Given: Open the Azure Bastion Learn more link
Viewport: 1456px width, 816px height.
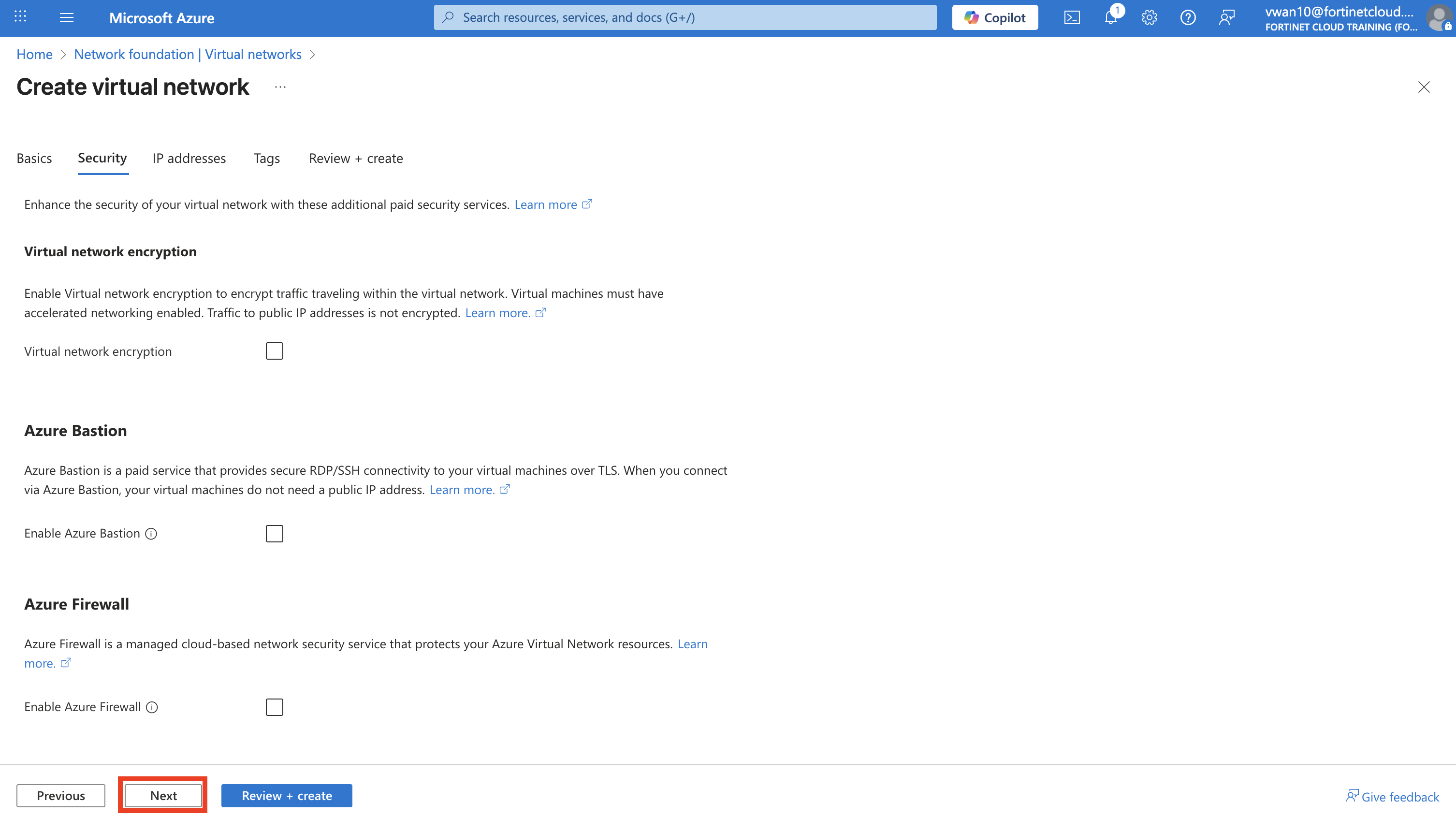Looking at the screenshot, I should (x=462, y=489).
